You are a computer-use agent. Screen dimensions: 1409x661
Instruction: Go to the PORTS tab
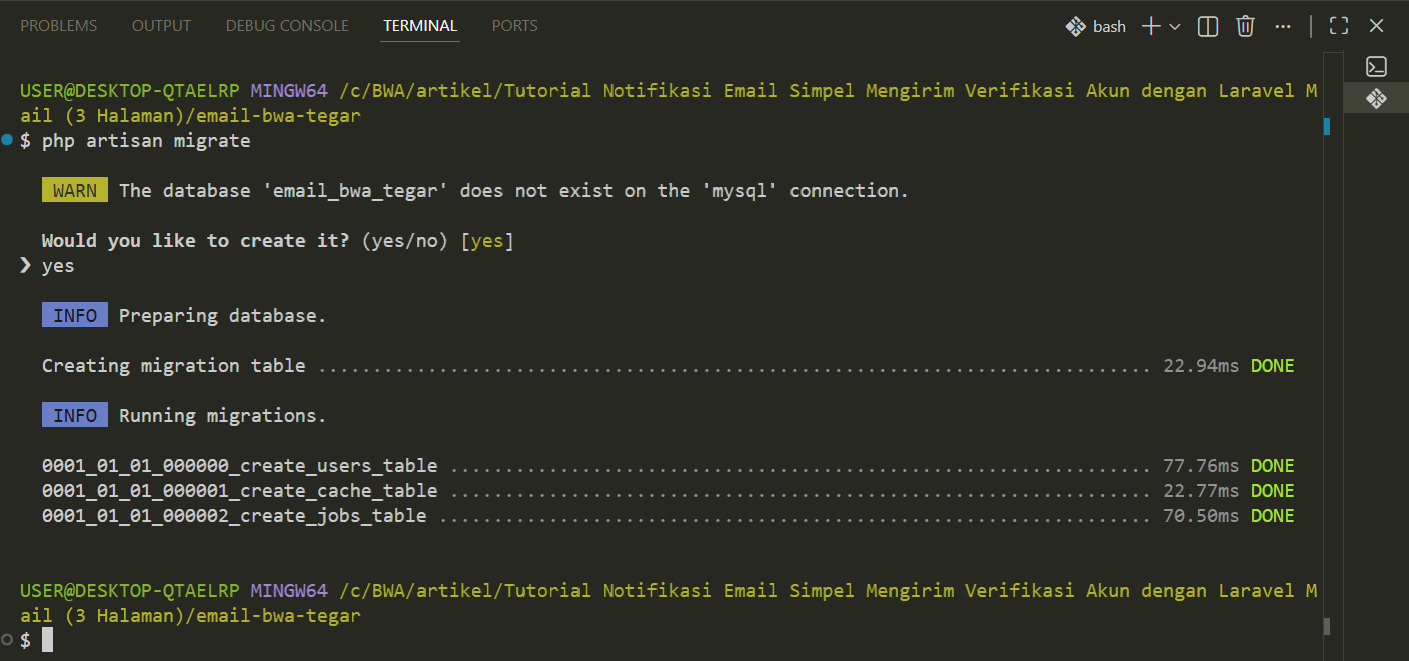[x=515, y=26]
